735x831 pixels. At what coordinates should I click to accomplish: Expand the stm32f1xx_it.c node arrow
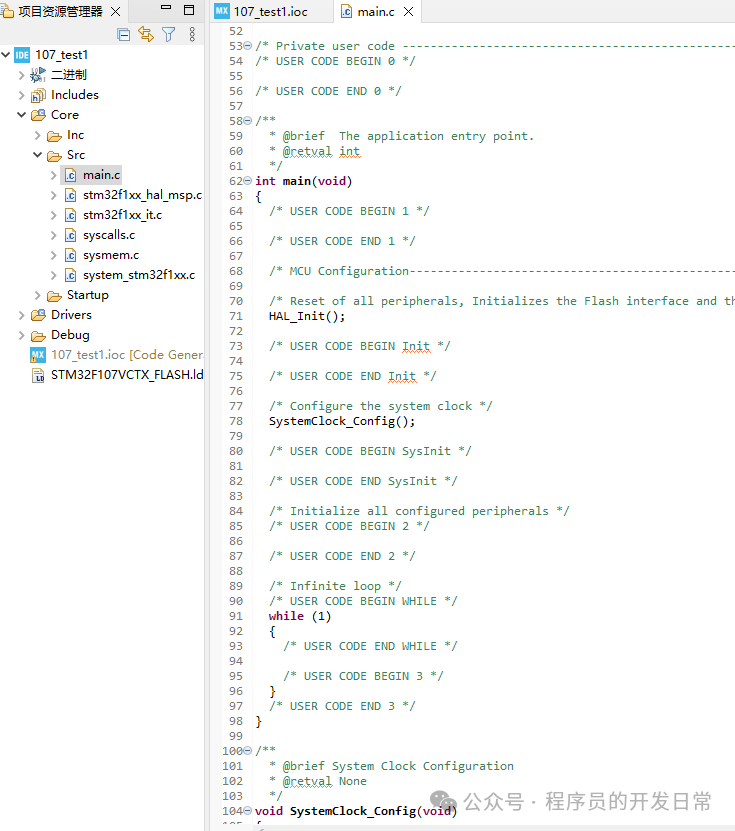click(x=54, y=215)
